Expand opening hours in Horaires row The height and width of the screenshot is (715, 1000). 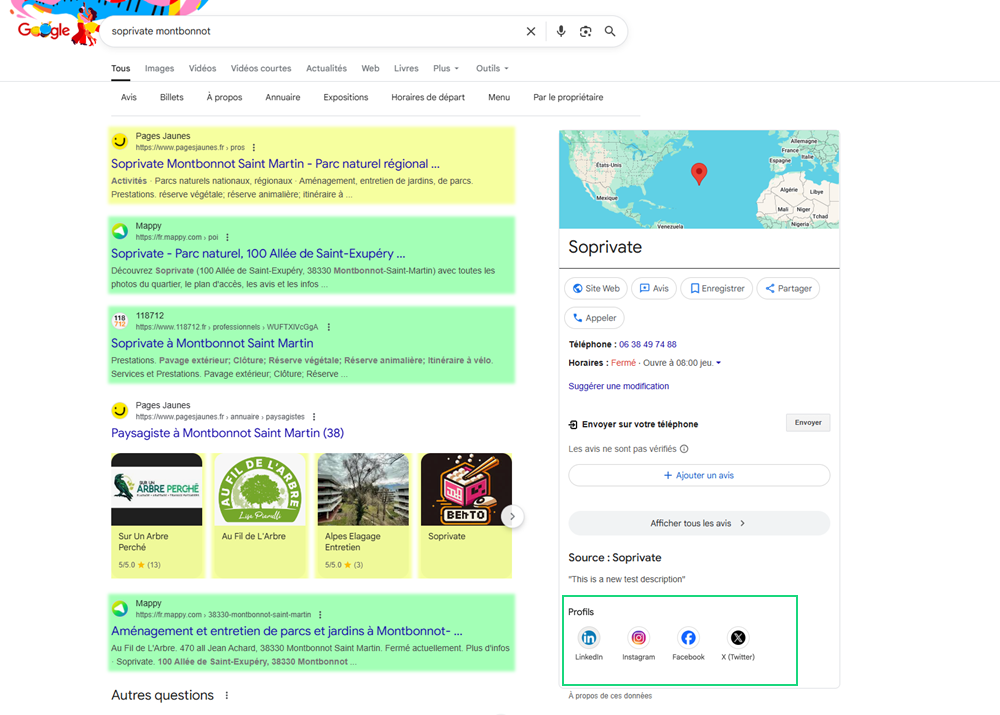click(x=718, y=363)
